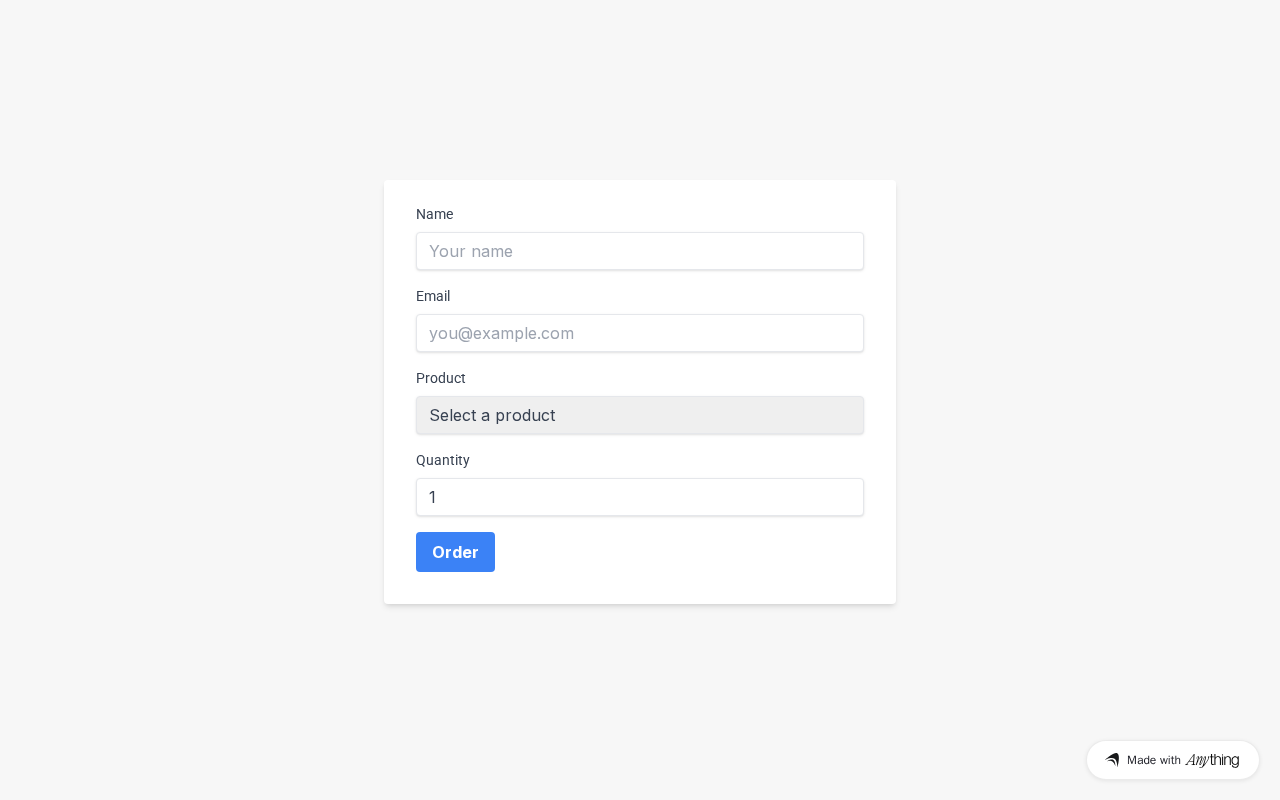Click the Product field label

(x=441, y=378)
